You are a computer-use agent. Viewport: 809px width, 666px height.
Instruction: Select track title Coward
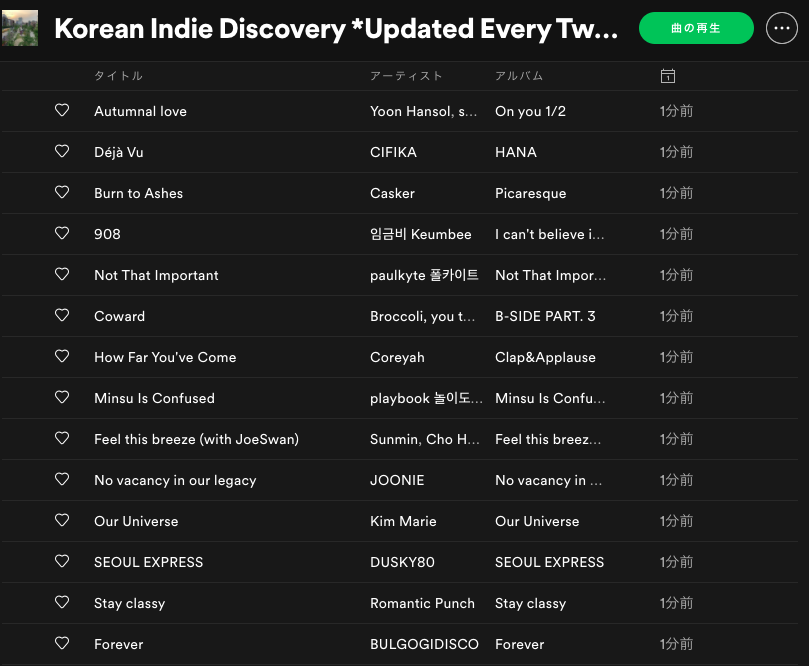point(119,316)
